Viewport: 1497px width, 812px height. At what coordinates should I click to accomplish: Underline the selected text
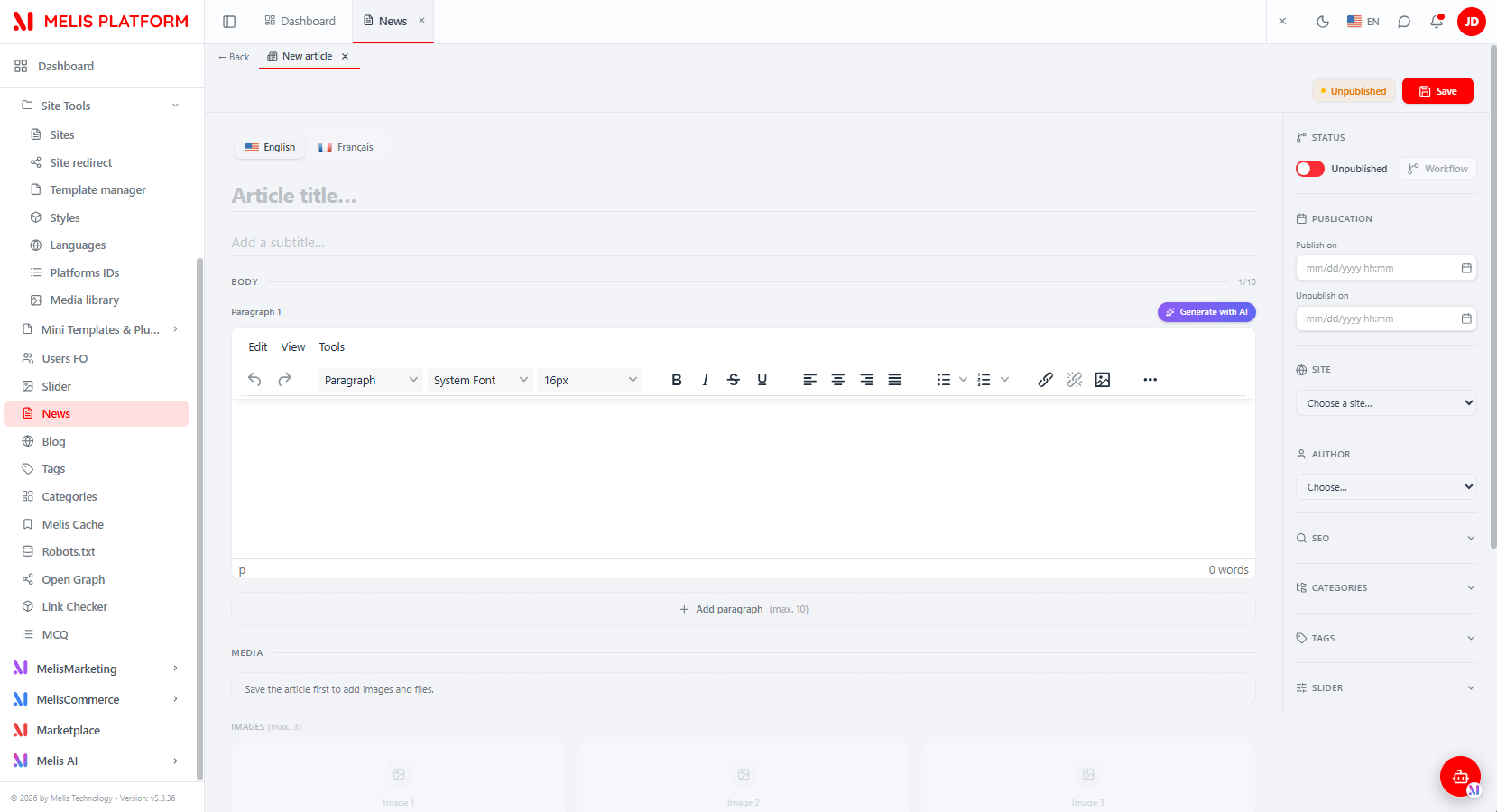pyautogui.click(x=762, y=380)
